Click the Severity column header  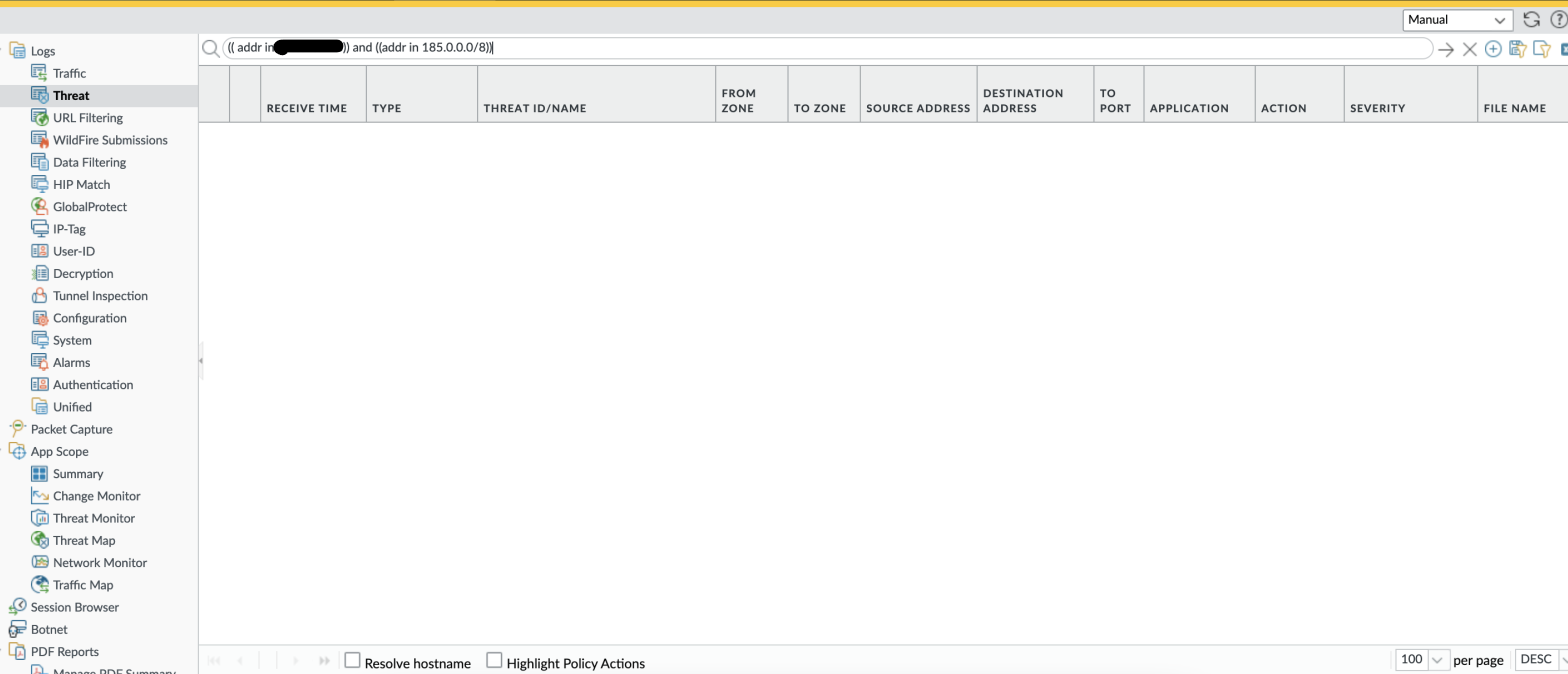pos(1377,108)
